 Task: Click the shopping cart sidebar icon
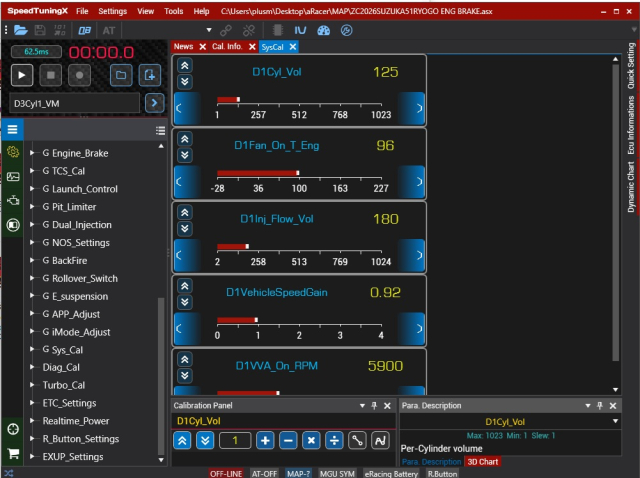coord(13,454)
